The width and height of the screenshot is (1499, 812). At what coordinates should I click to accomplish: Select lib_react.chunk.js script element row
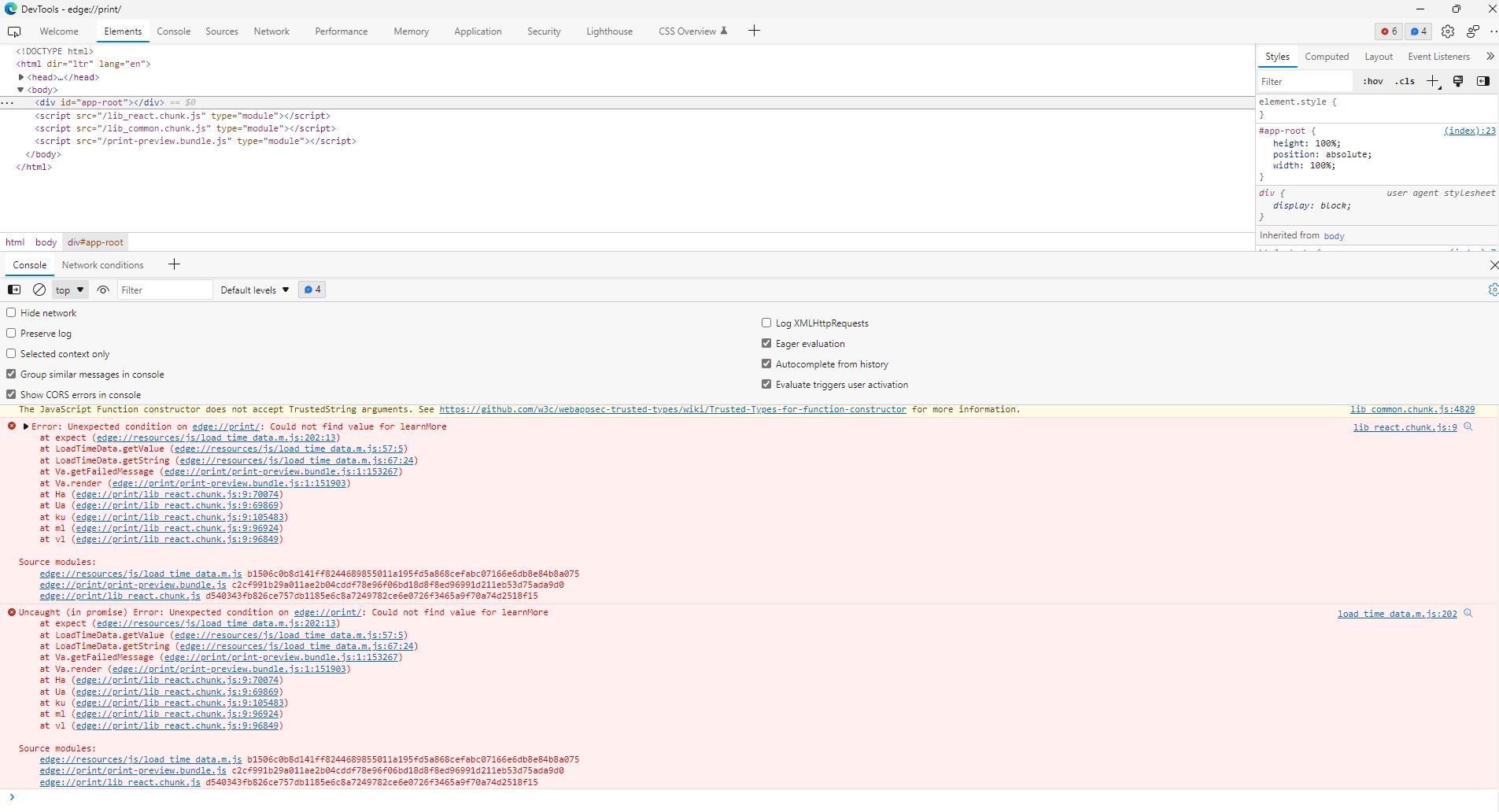[x=183, y=116]
